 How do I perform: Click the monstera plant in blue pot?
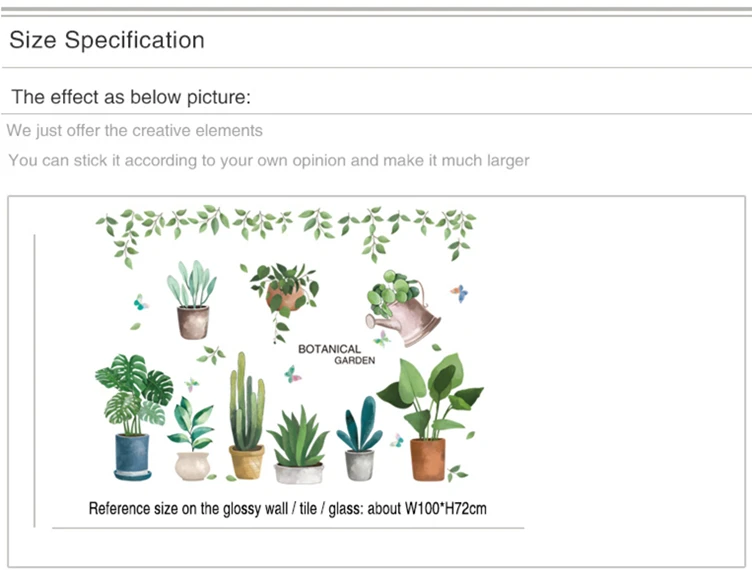click(x=133, y=417)
